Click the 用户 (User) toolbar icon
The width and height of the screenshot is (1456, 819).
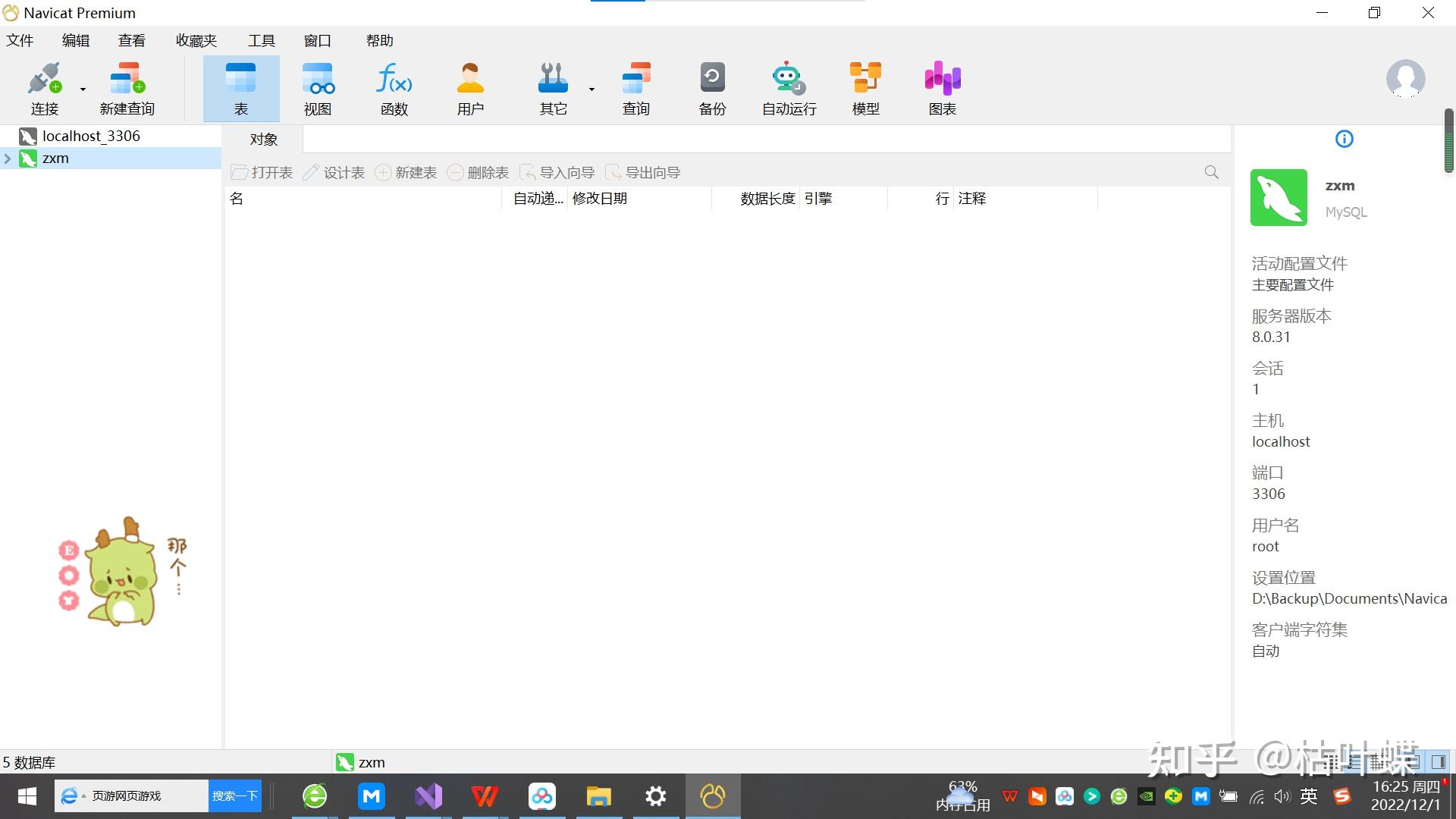point(470,89)
